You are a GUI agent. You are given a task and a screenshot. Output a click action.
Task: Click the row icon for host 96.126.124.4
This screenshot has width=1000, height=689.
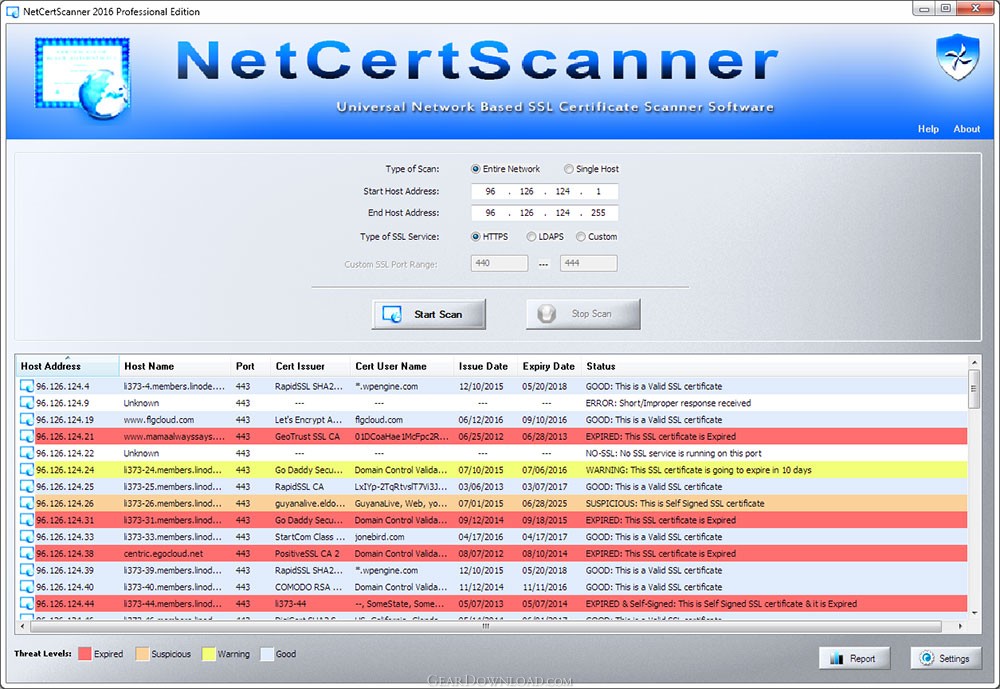(x=27, y=386)
